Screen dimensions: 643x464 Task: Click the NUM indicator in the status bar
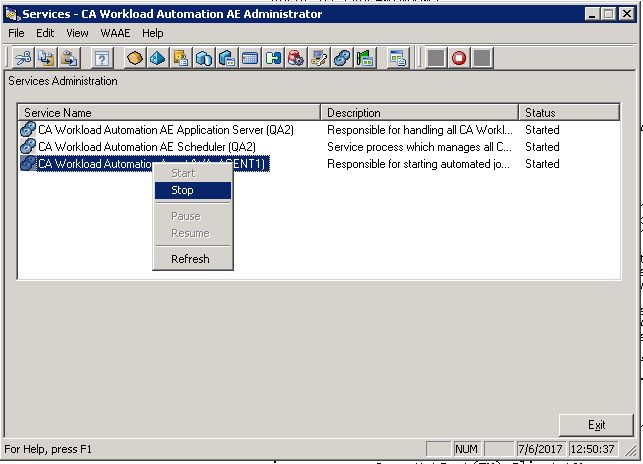point(466,449)
